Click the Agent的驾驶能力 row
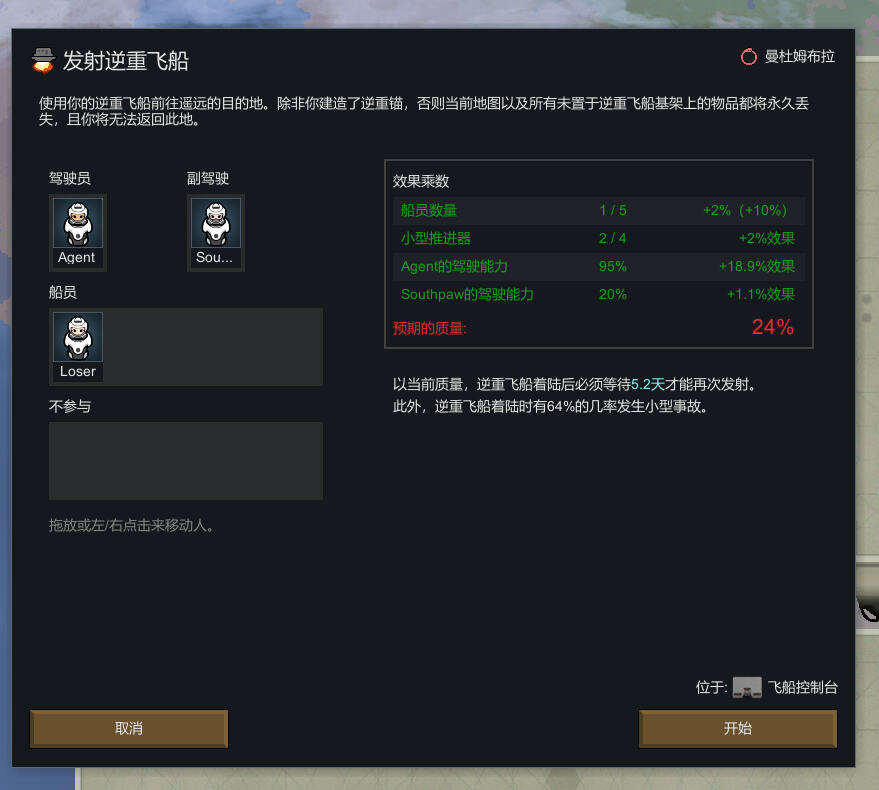879x790 pixels. click(599, 267)
